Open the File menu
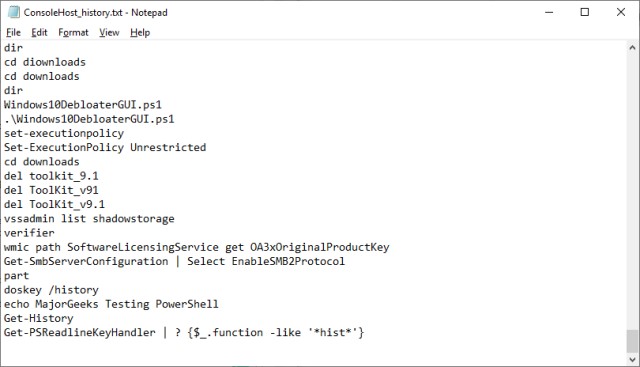This screenshot has width=640, height=367. tap(13, 32)
